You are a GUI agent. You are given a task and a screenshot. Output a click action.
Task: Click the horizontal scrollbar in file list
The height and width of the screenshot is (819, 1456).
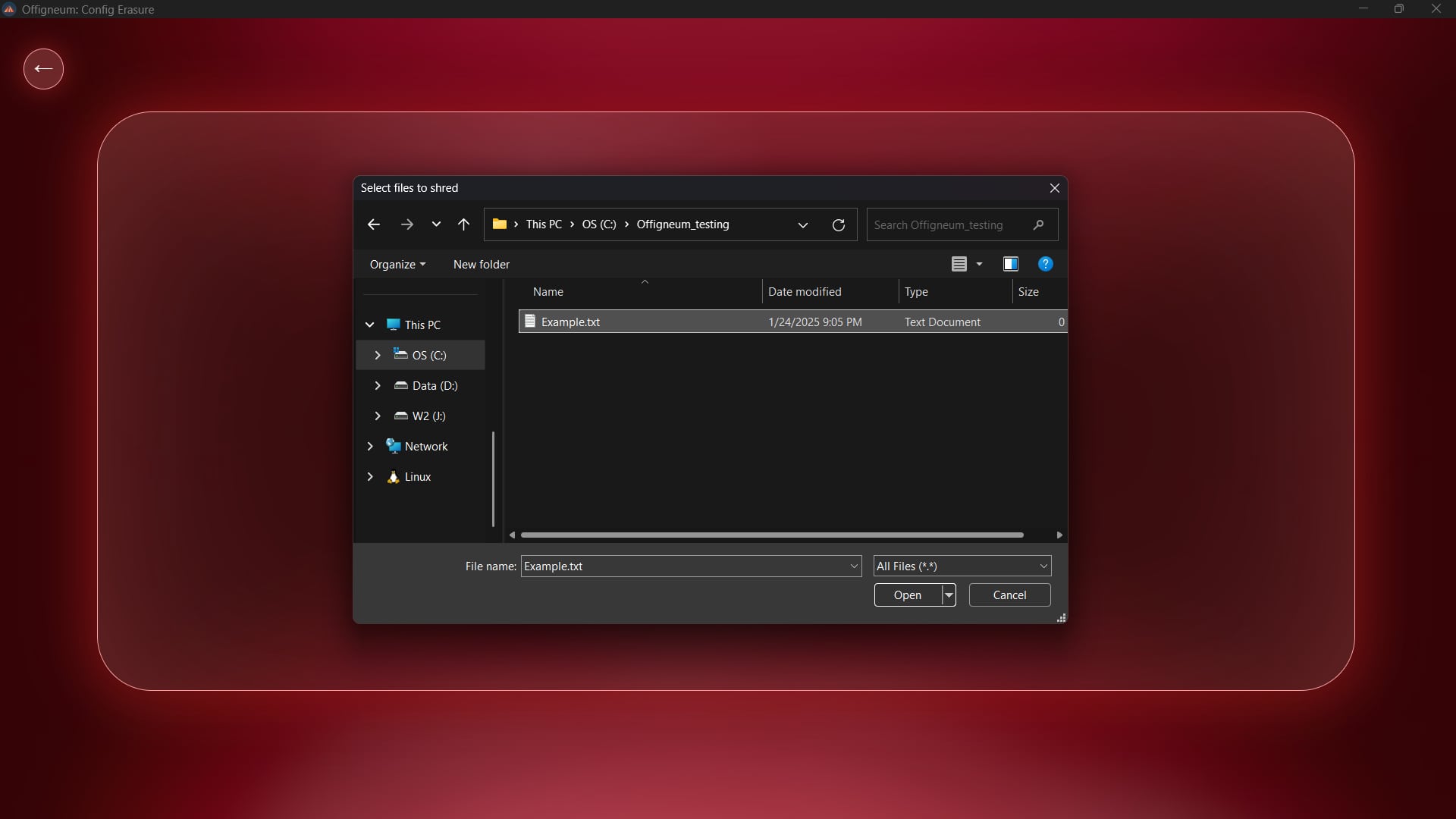(772, 535)
